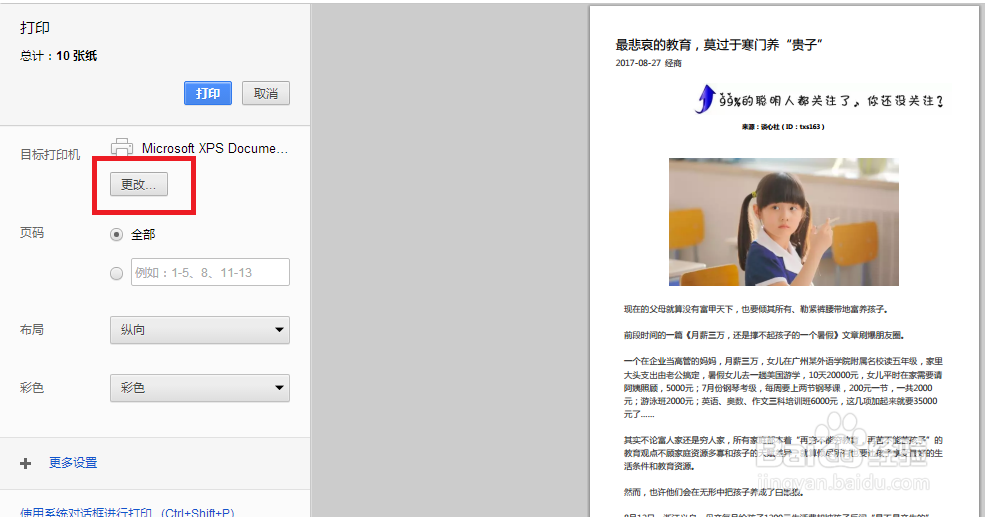
Task: Click the page range input field
Action: coord(210,272)
